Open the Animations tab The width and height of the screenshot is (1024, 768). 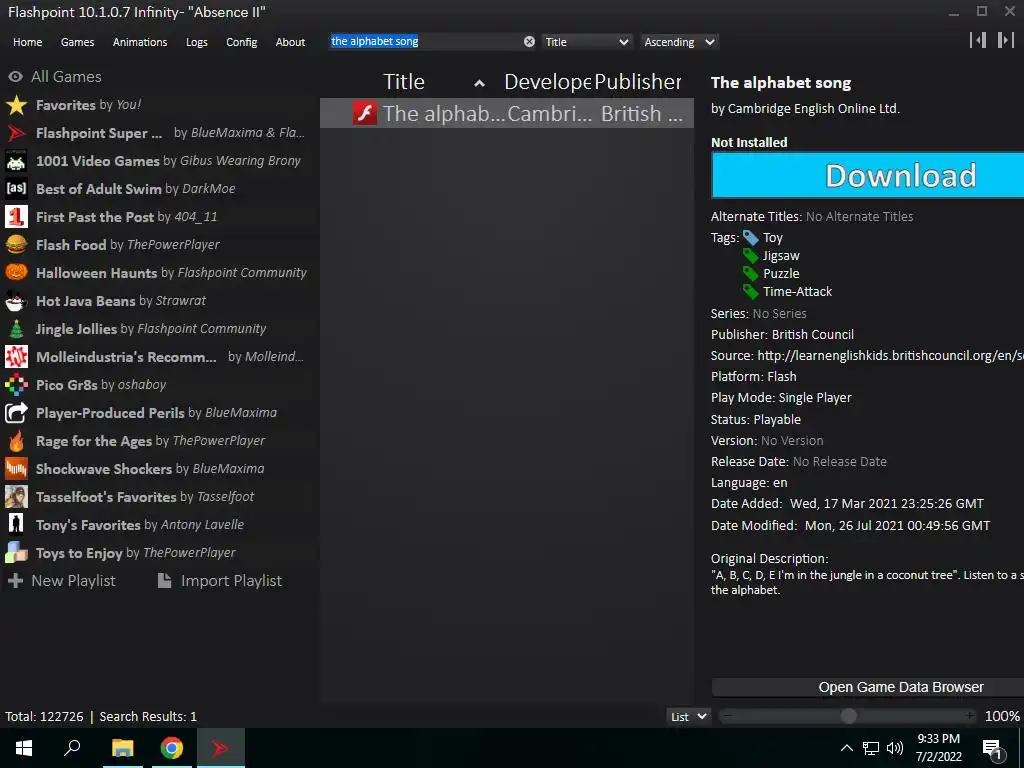point(140,42)
